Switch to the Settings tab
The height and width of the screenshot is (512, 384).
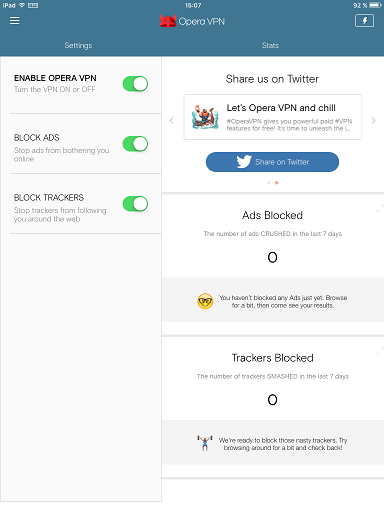78,45
